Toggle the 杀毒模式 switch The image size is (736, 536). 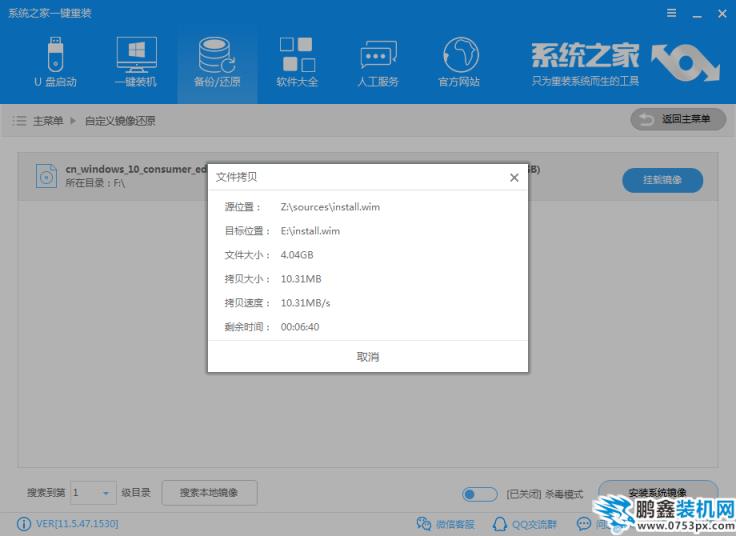point(479,494)
